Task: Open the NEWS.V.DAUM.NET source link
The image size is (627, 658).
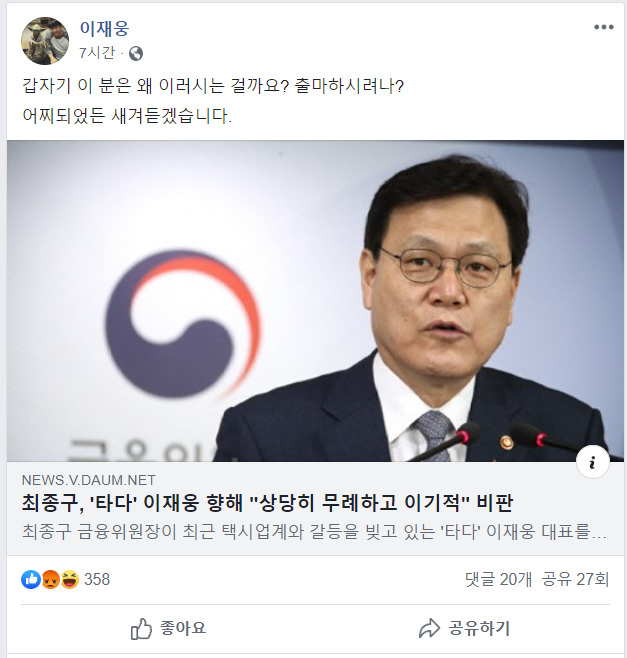Action: click(x=89, y=480)
